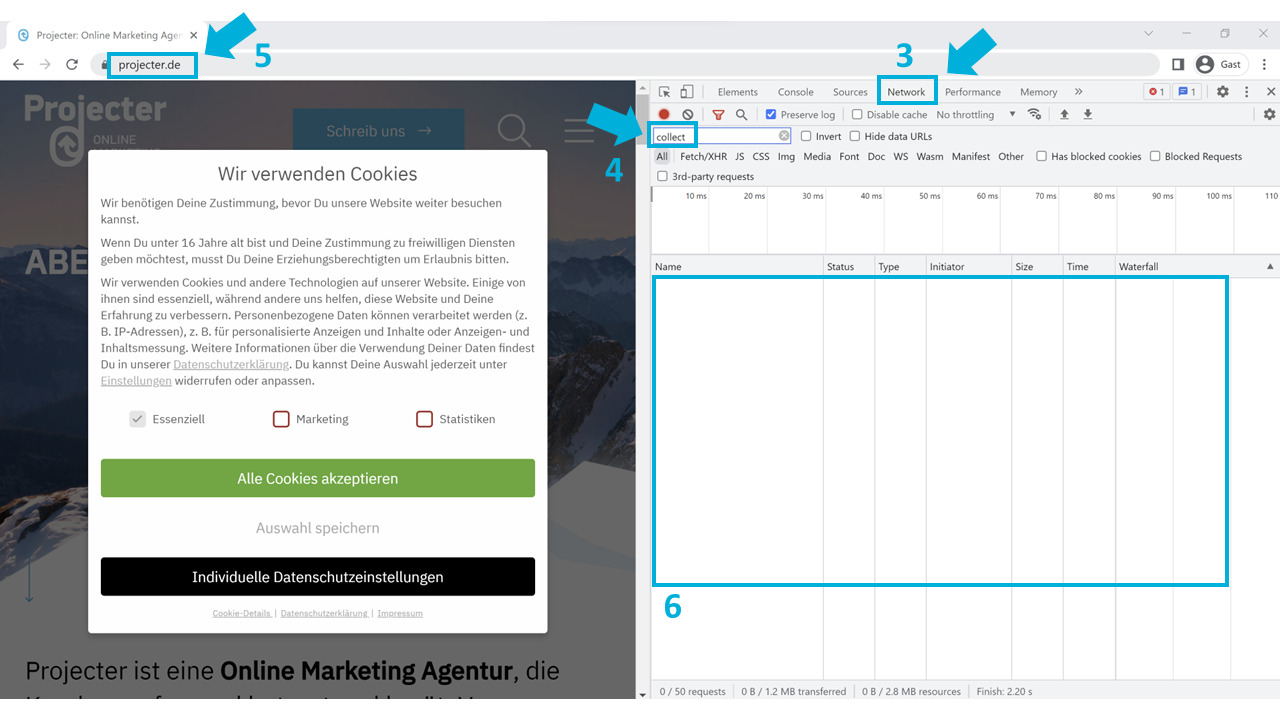Open Individuelle Datenschutzeinstellungen button

coord(318,577)
